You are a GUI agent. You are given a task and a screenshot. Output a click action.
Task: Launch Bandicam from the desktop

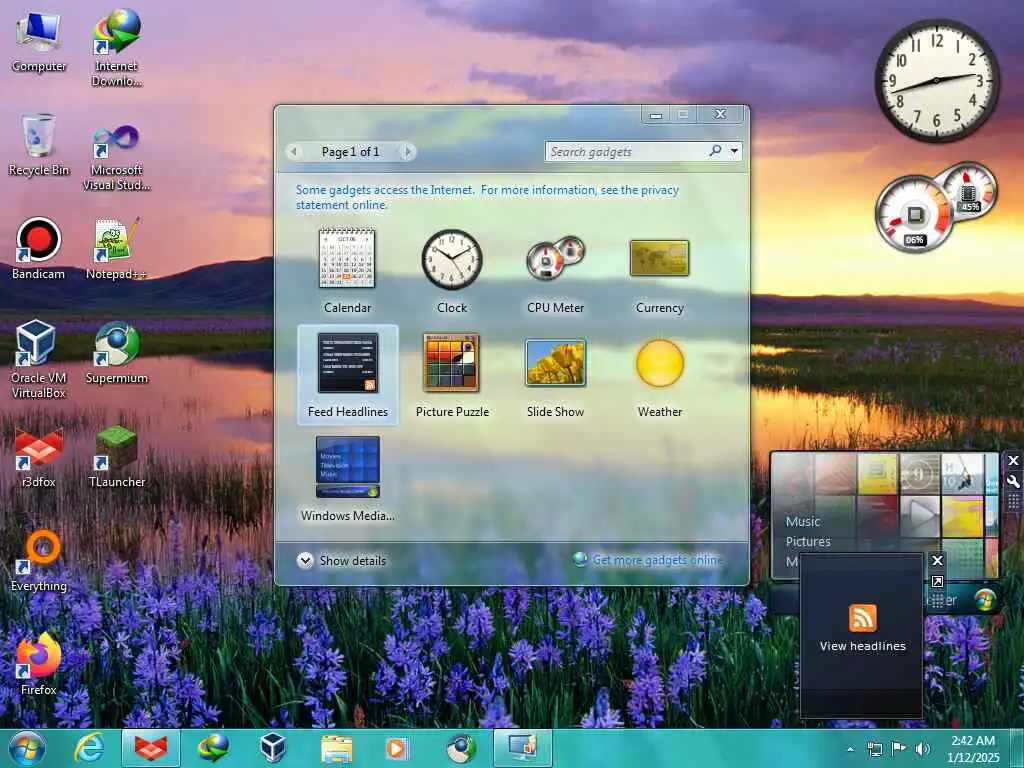(39, 249)
